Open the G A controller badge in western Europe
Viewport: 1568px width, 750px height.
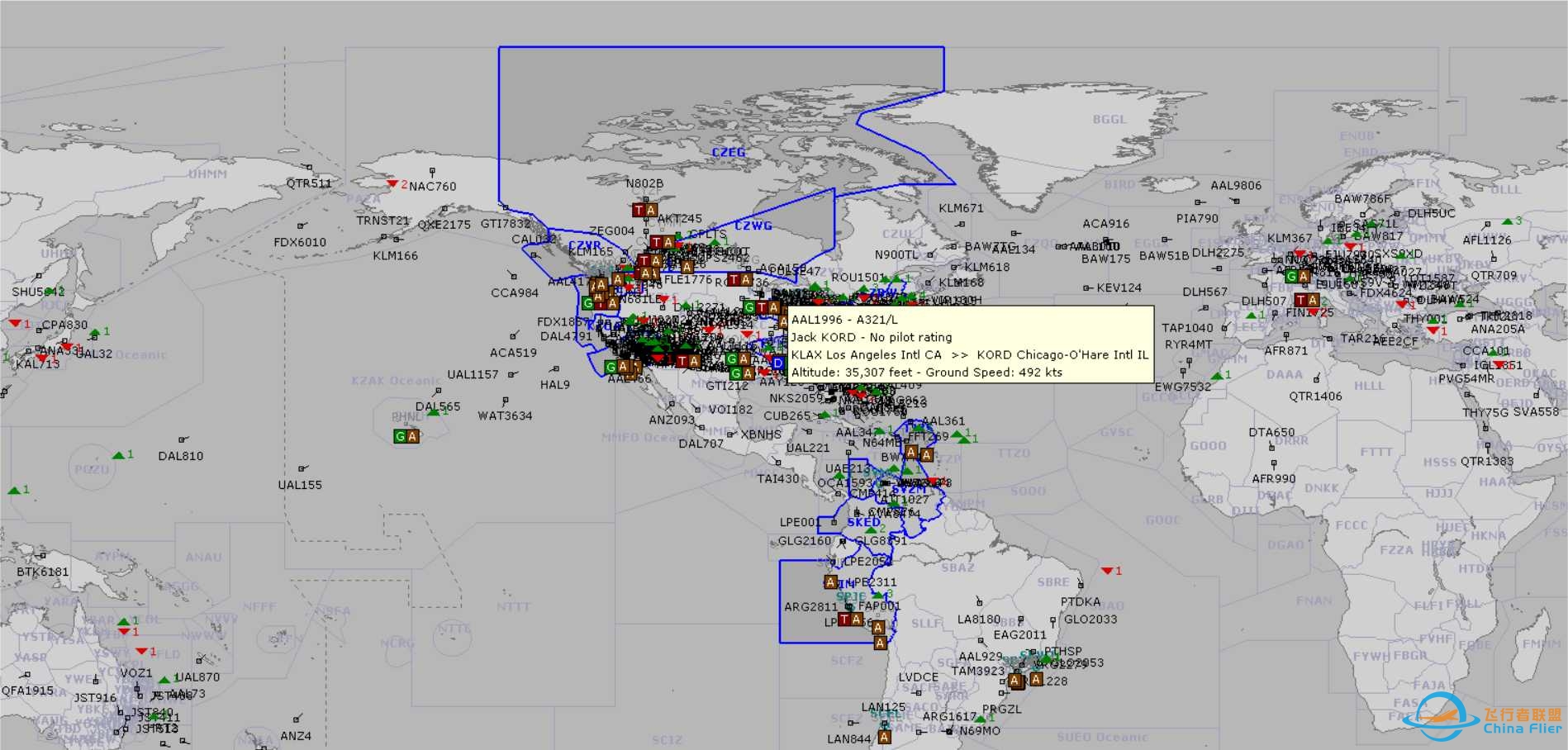(1297, 276)
